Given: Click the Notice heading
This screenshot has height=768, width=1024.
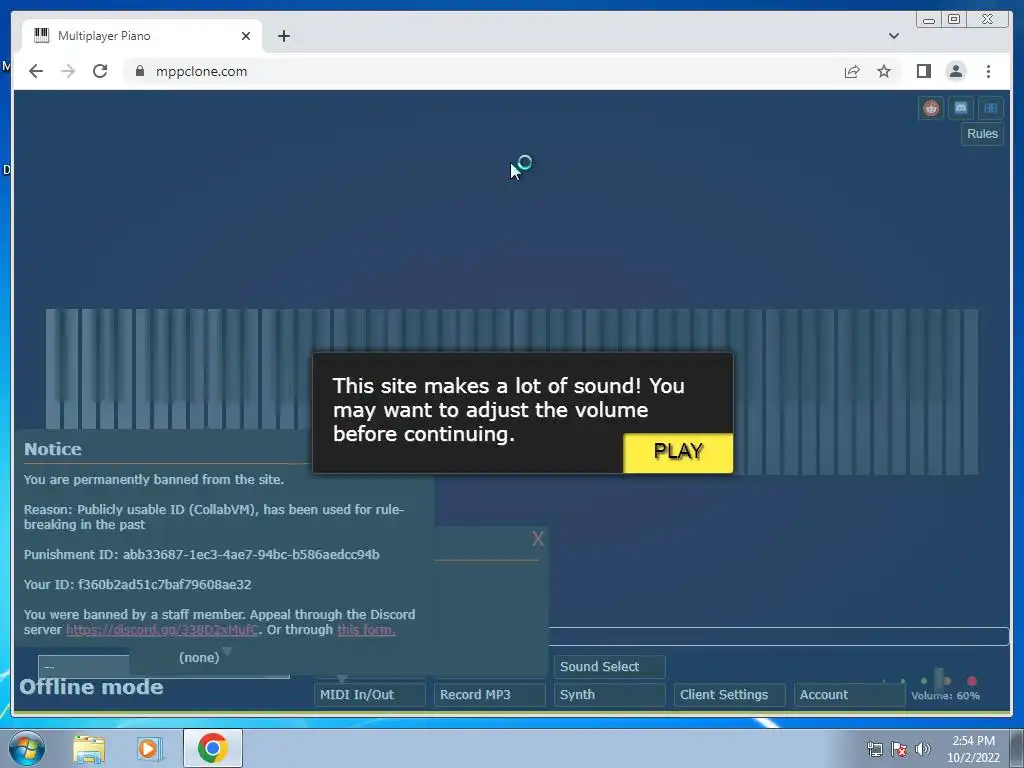Looking at the screenshot, I should coord(53,449).
